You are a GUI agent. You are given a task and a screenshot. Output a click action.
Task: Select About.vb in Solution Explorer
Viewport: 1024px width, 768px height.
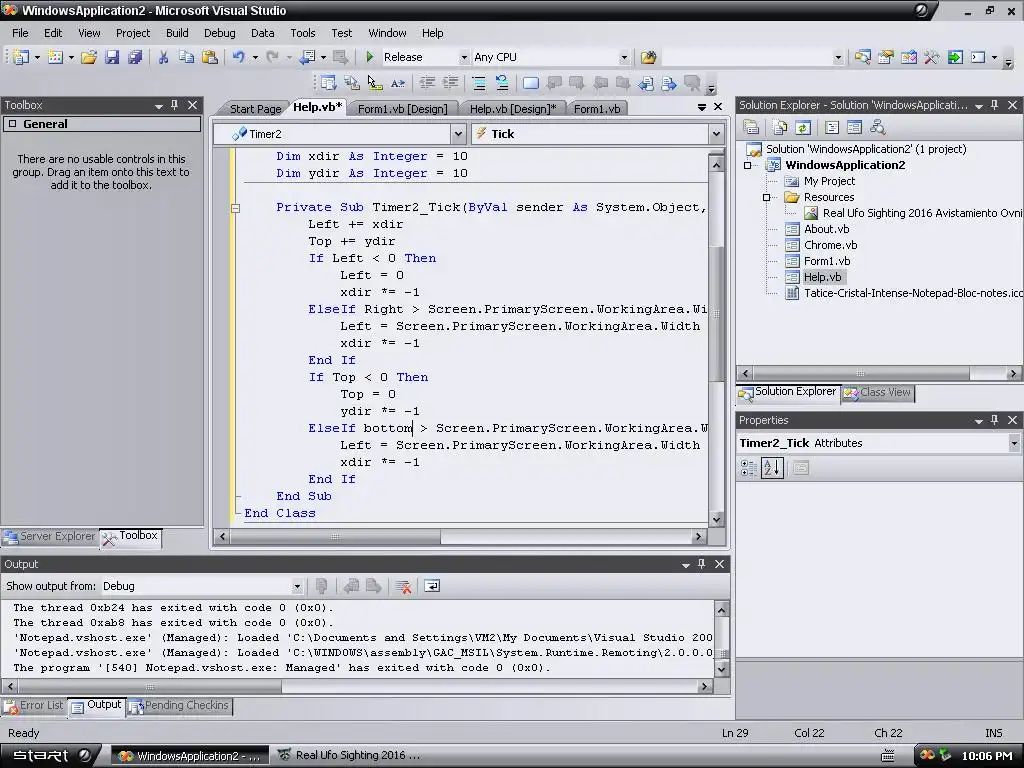point(826,229)
